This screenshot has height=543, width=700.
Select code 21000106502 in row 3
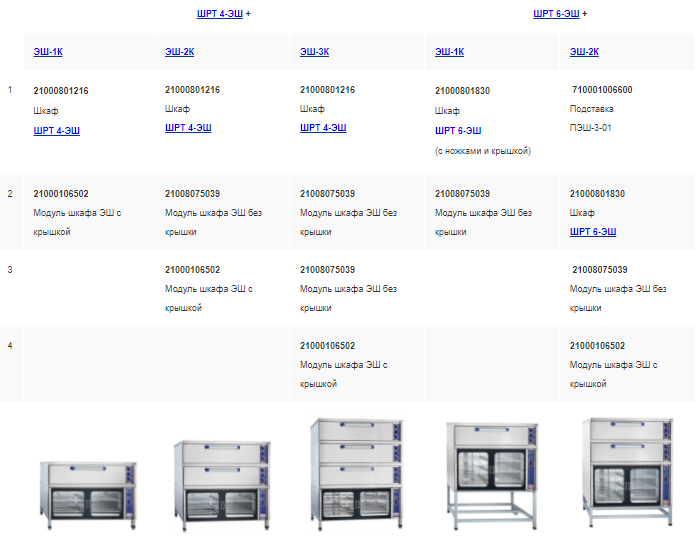coord(192,270)
